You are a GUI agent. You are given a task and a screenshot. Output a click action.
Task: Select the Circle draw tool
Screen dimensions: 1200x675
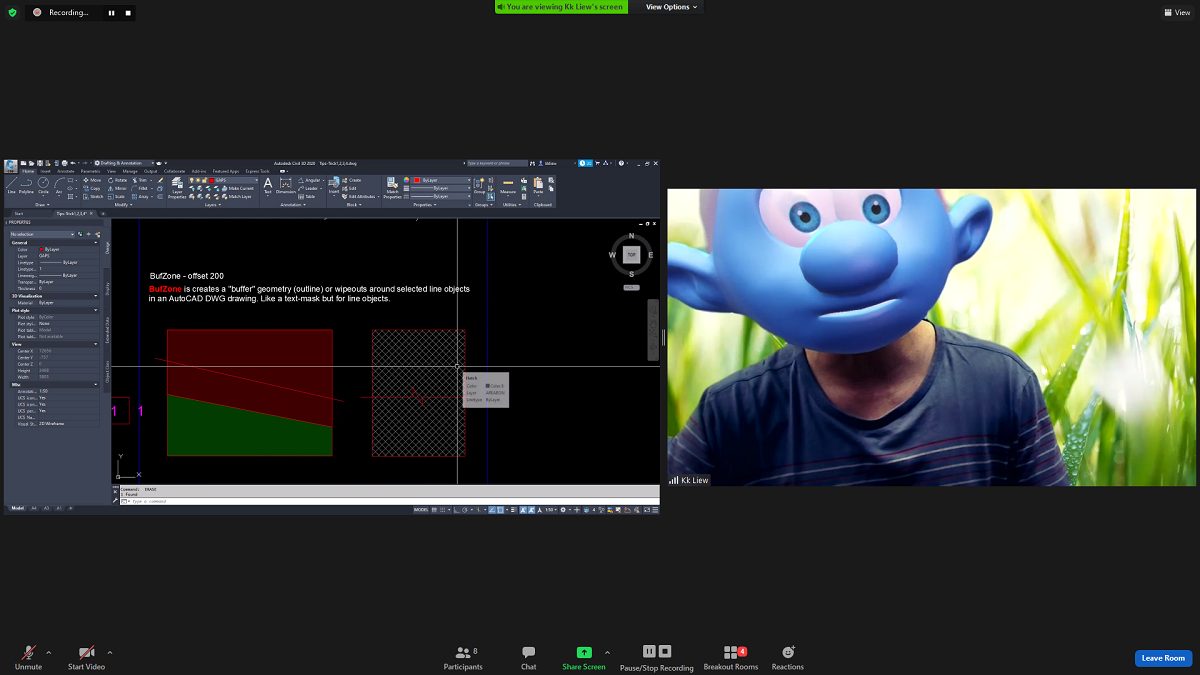[43, 185]
